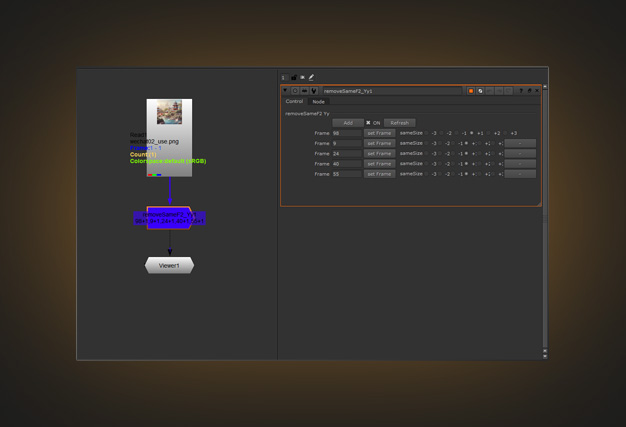Toggle the ON checkbox

pos(368,123)
